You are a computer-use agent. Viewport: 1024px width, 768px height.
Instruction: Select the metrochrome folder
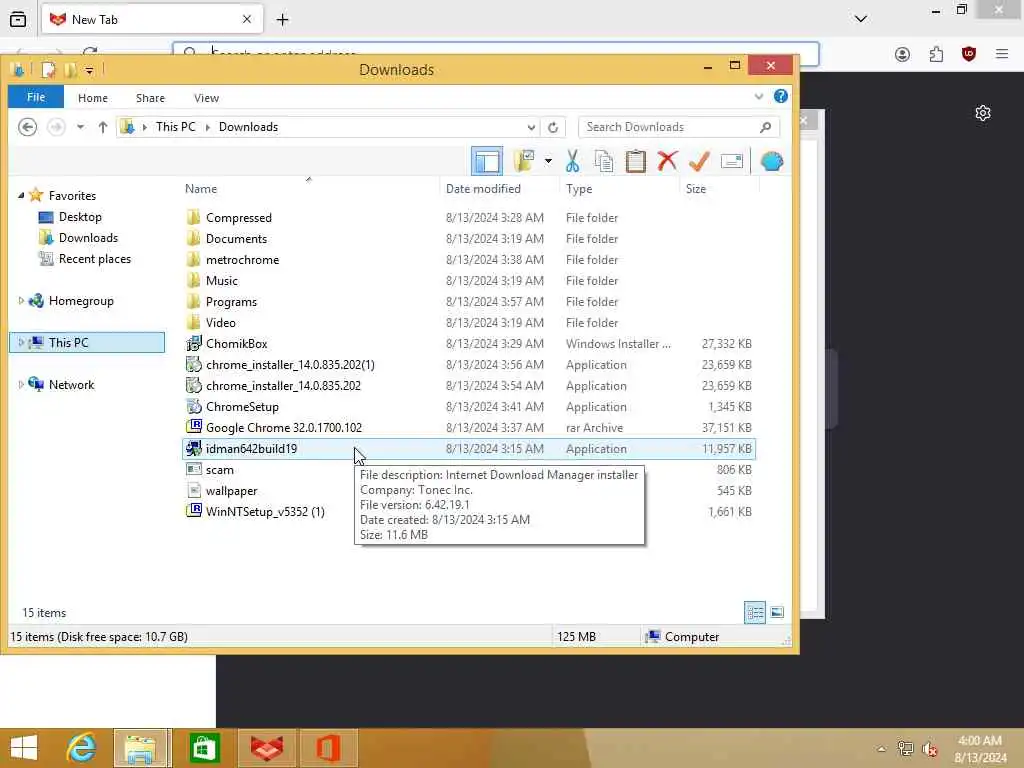tap(242, 259)
